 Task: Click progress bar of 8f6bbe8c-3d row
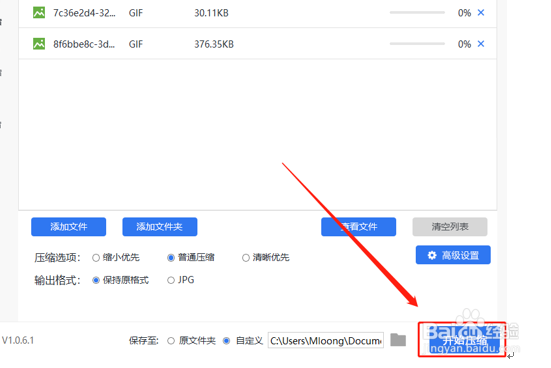click(x=417, y=44)
